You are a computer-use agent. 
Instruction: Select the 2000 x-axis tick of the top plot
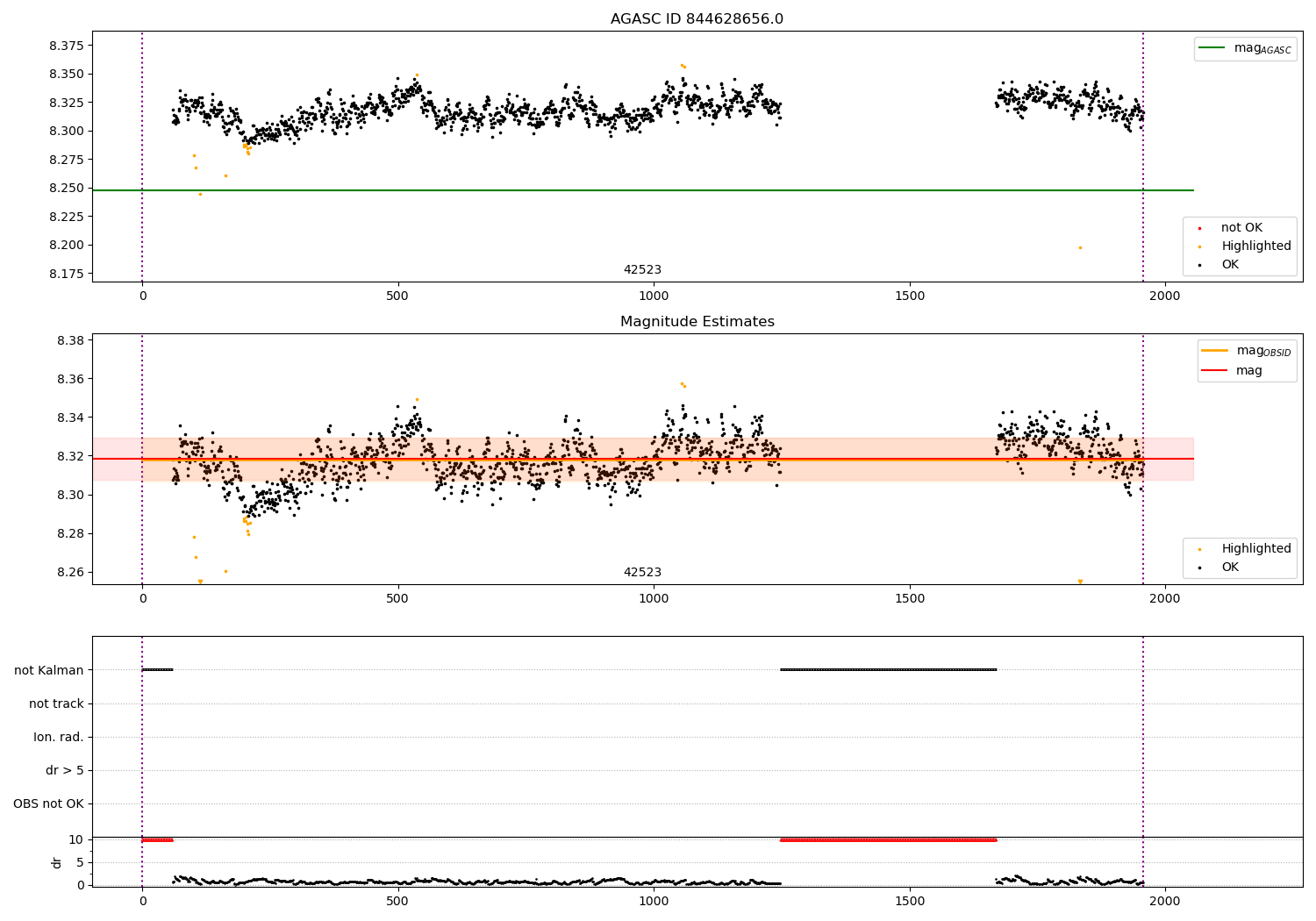pos(1165,296)
